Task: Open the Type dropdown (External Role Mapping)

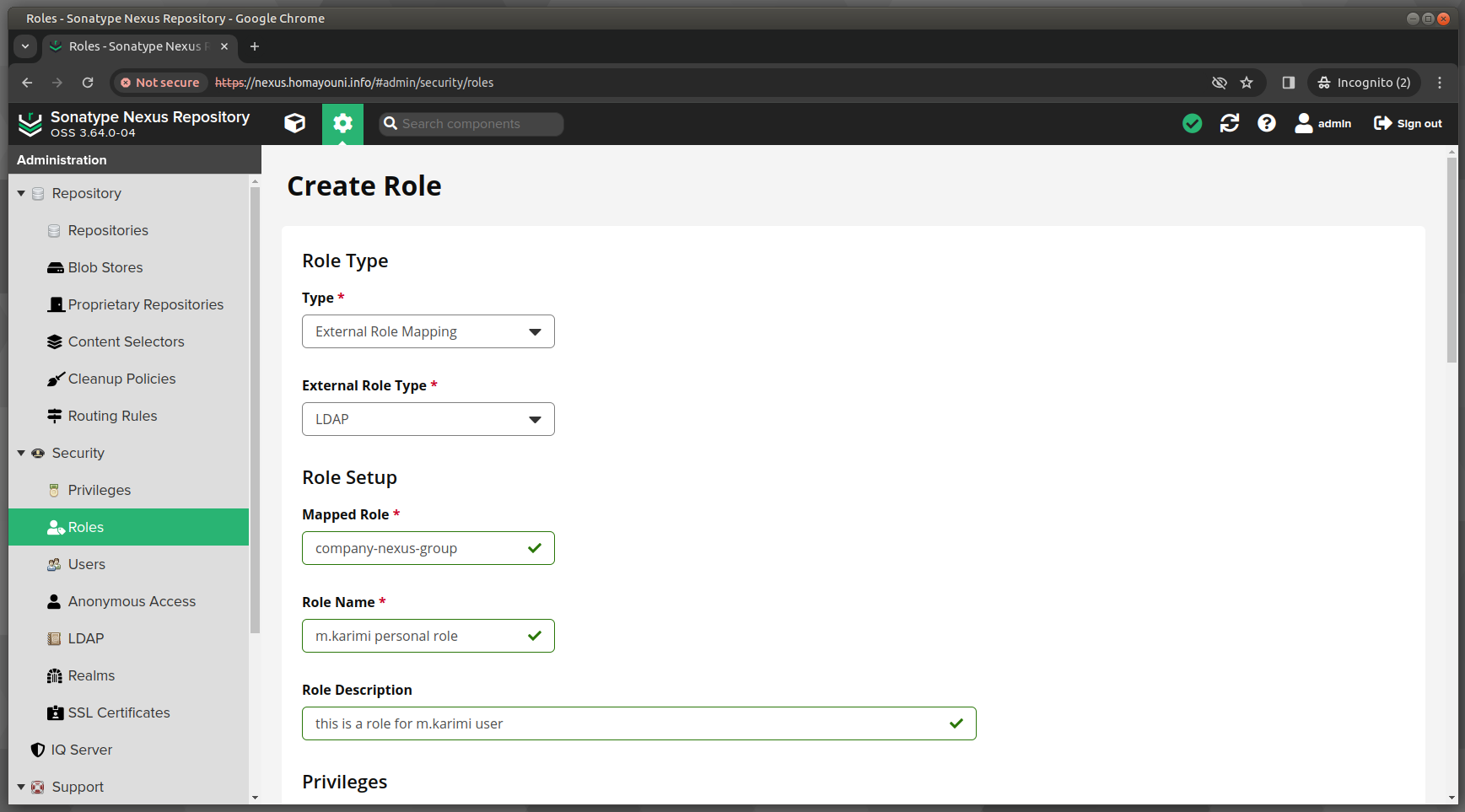Action: pyautogui.click(x=428, y=331)
